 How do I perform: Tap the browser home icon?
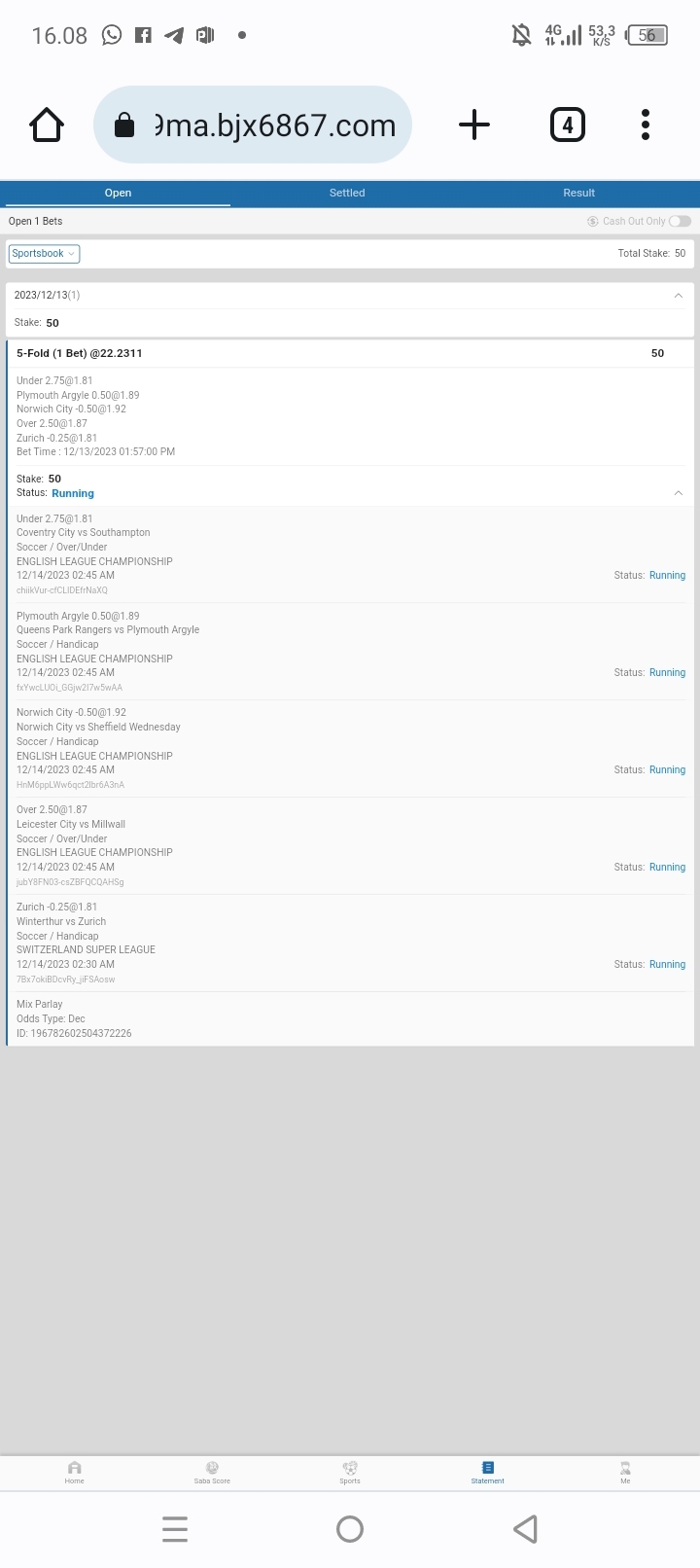(x=47, y=125)
